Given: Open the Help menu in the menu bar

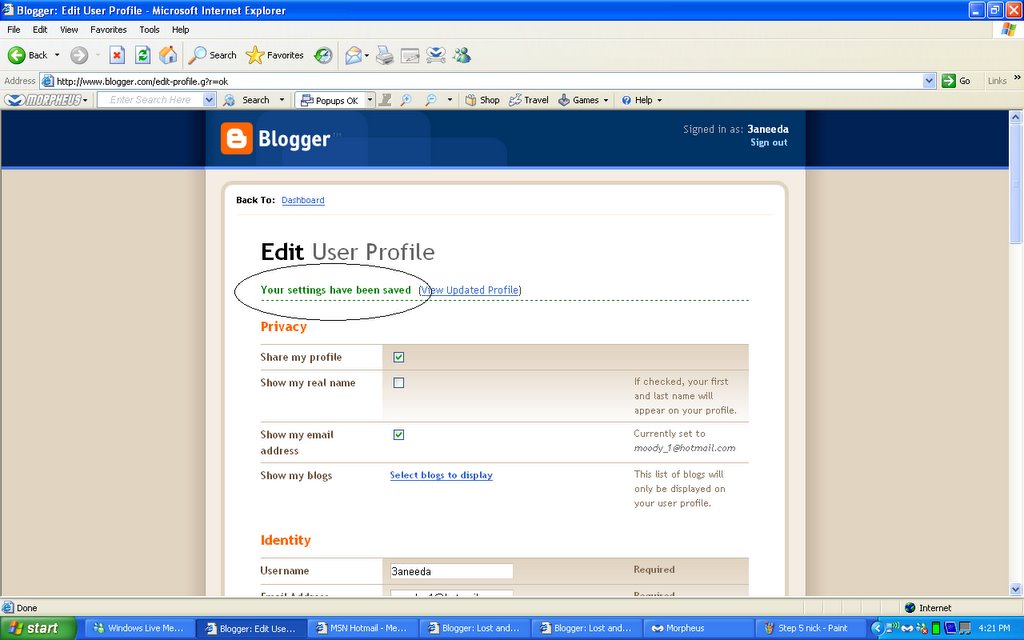Looking at the screenshot, I should click(x=180, y=29).
